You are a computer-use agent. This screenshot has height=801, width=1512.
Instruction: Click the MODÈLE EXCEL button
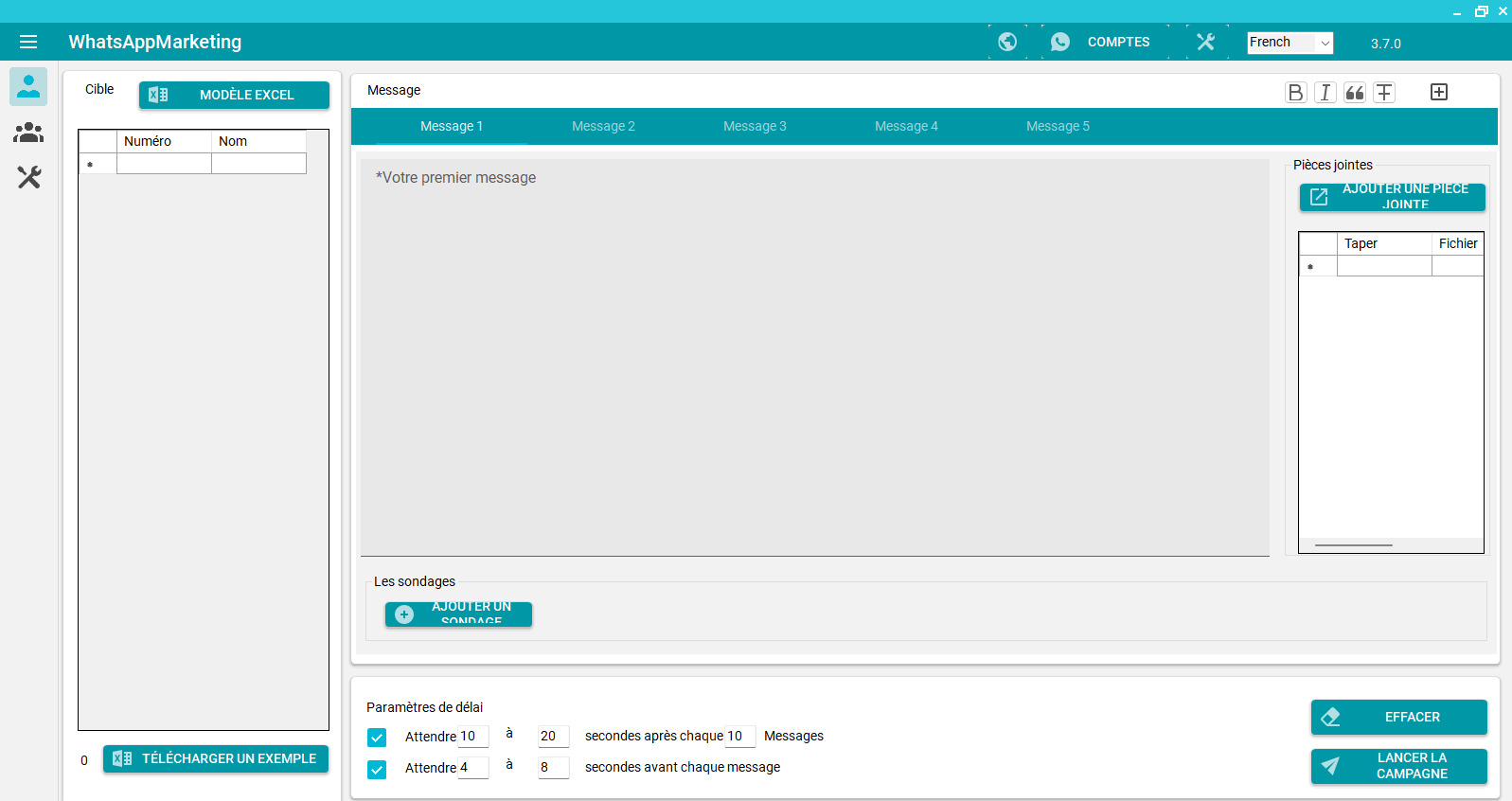[234, 95]
